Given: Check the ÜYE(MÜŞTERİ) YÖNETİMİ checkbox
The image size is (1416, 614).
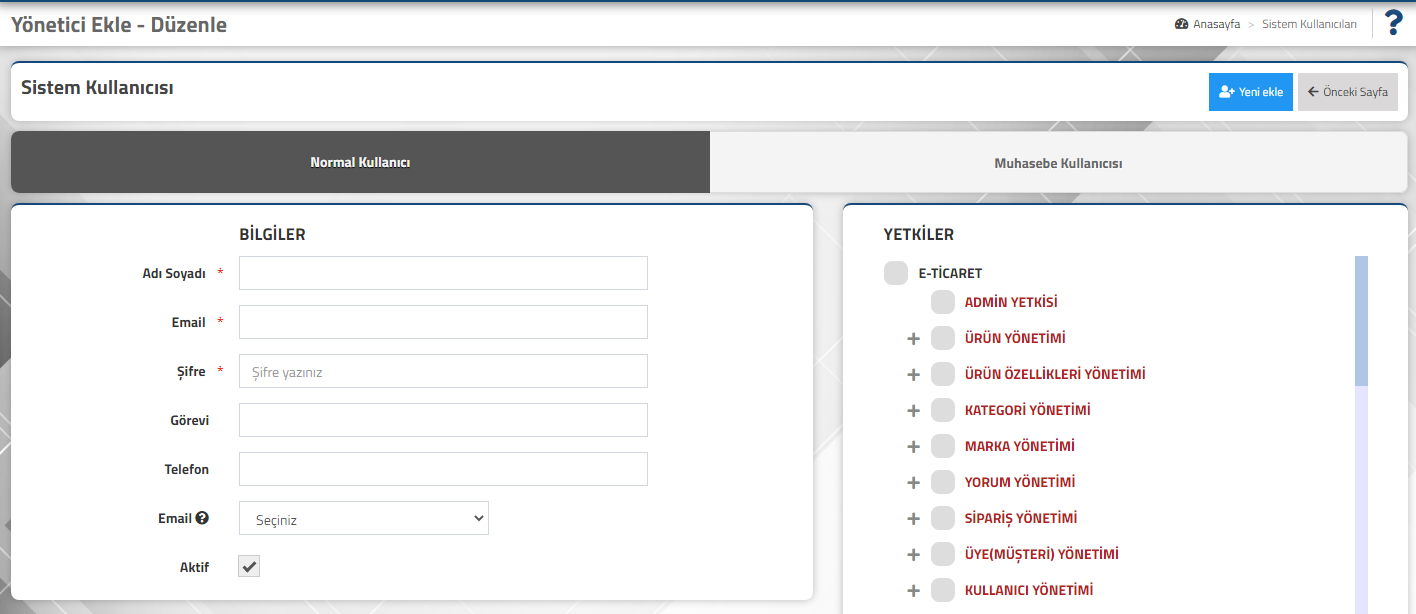Looking at the screenshot, I should point(943,554).
